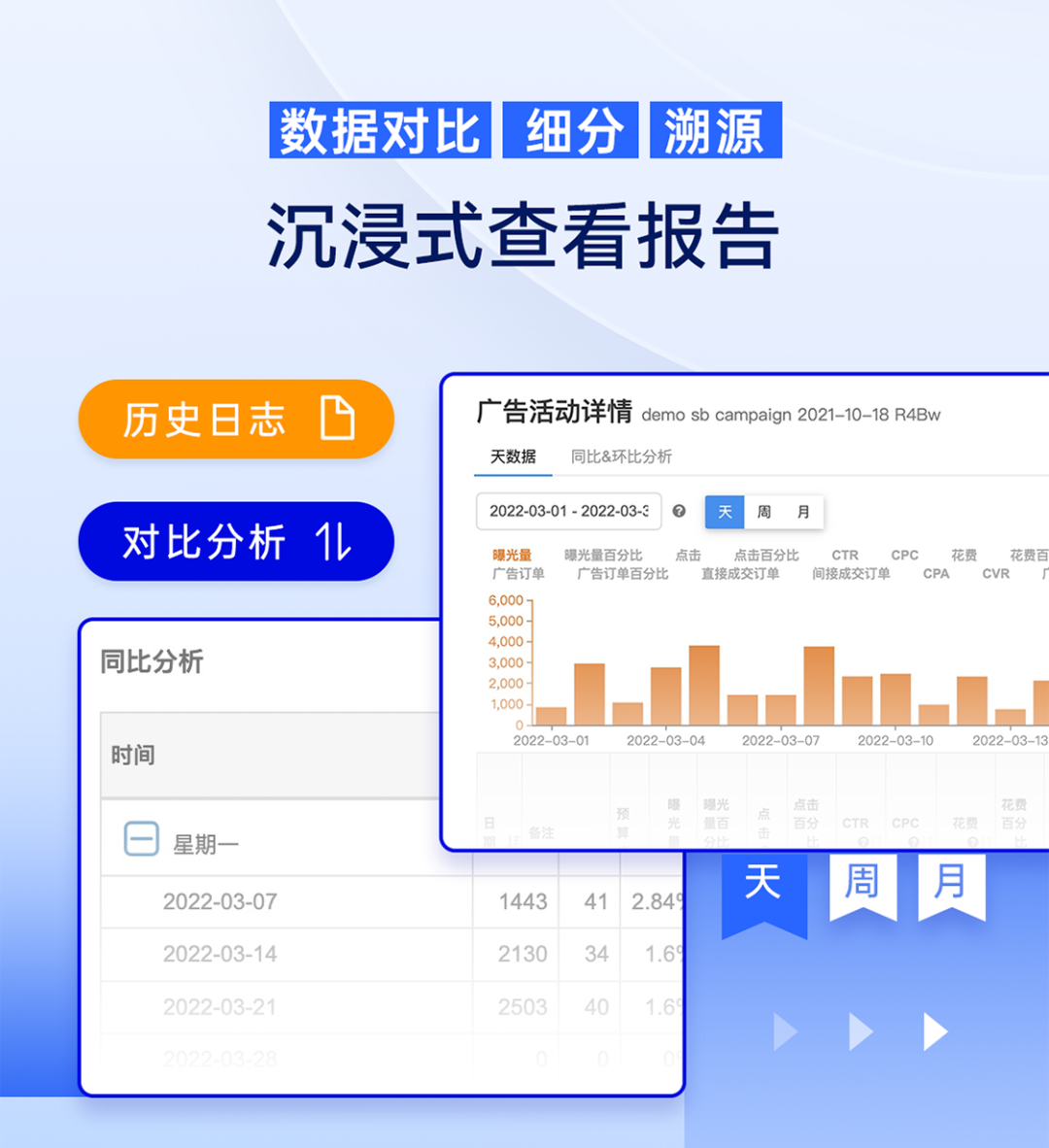Screen dimensions: 1049x1148
Task: Click the middle triangle icon at bottom right
Action: coord(859,1030)
